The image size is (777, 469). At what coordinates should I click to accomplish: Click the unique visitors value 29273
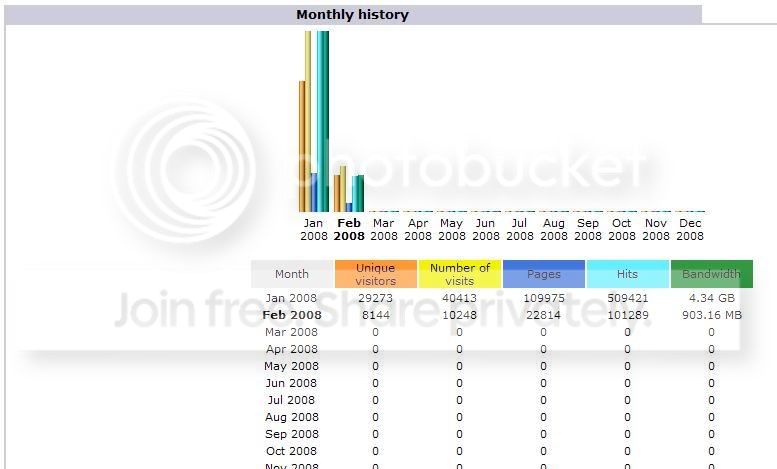(375, 298)
